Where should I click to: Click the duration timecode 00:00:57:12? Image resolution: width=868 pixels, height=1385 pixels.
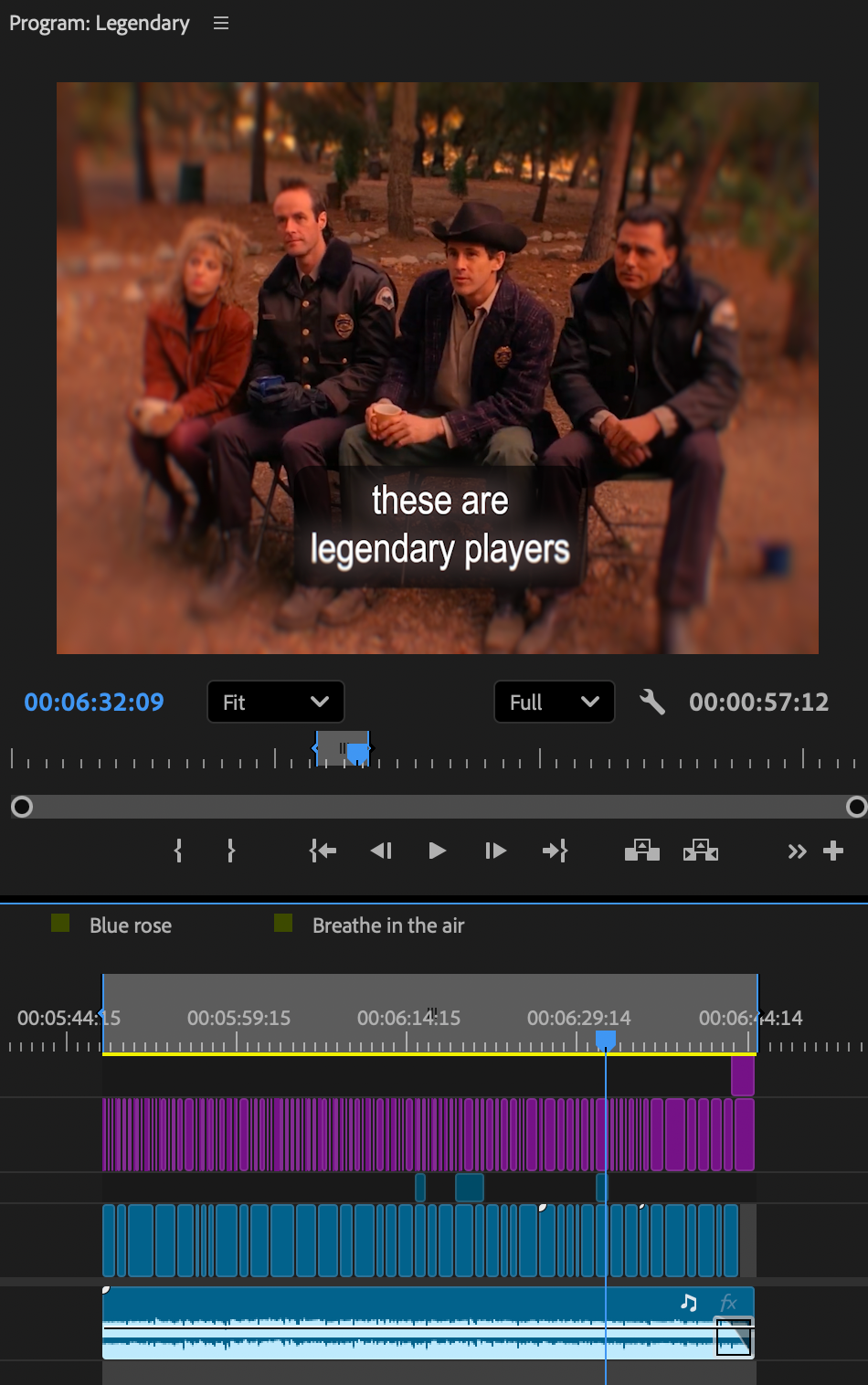click(759, 702)
